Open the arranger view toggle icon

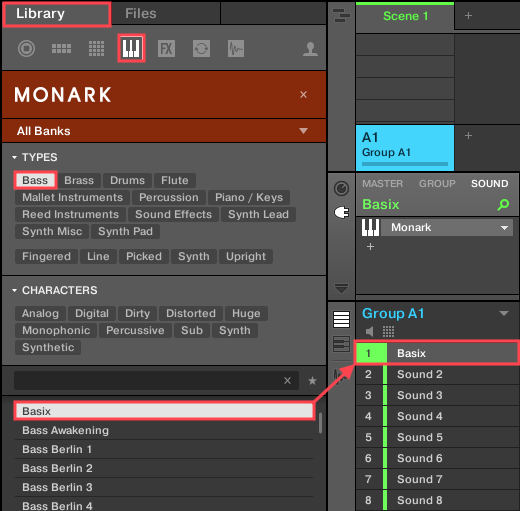(x=342, y=16)
